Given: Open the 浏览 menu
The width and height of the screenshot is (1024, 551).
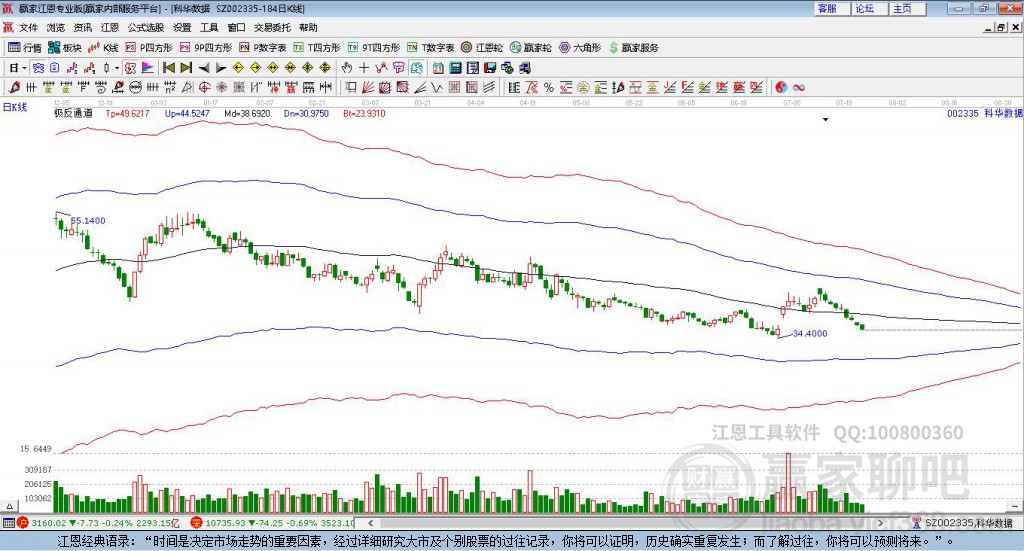Looking at the screenshot, I should tap(56, 27).
